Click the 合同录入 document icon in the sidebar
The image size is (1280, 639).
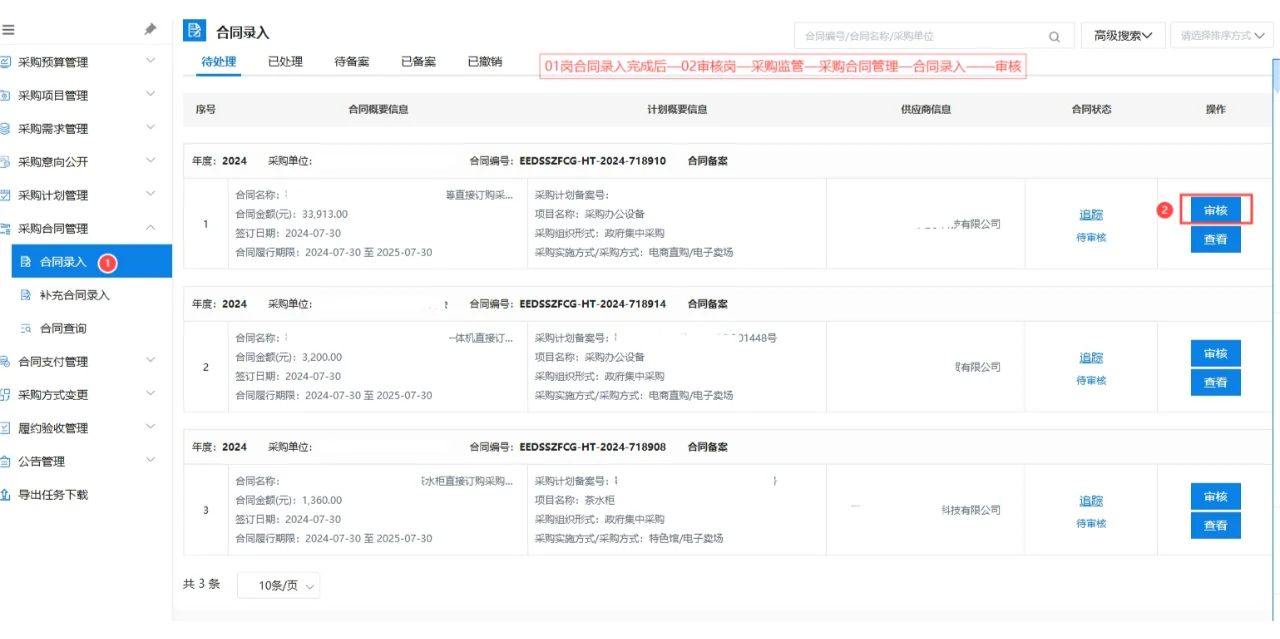[26, 261]
